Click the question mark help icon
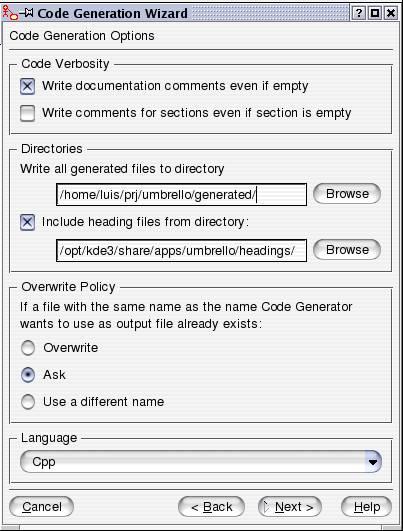403x531 pixels. point(358,13)
